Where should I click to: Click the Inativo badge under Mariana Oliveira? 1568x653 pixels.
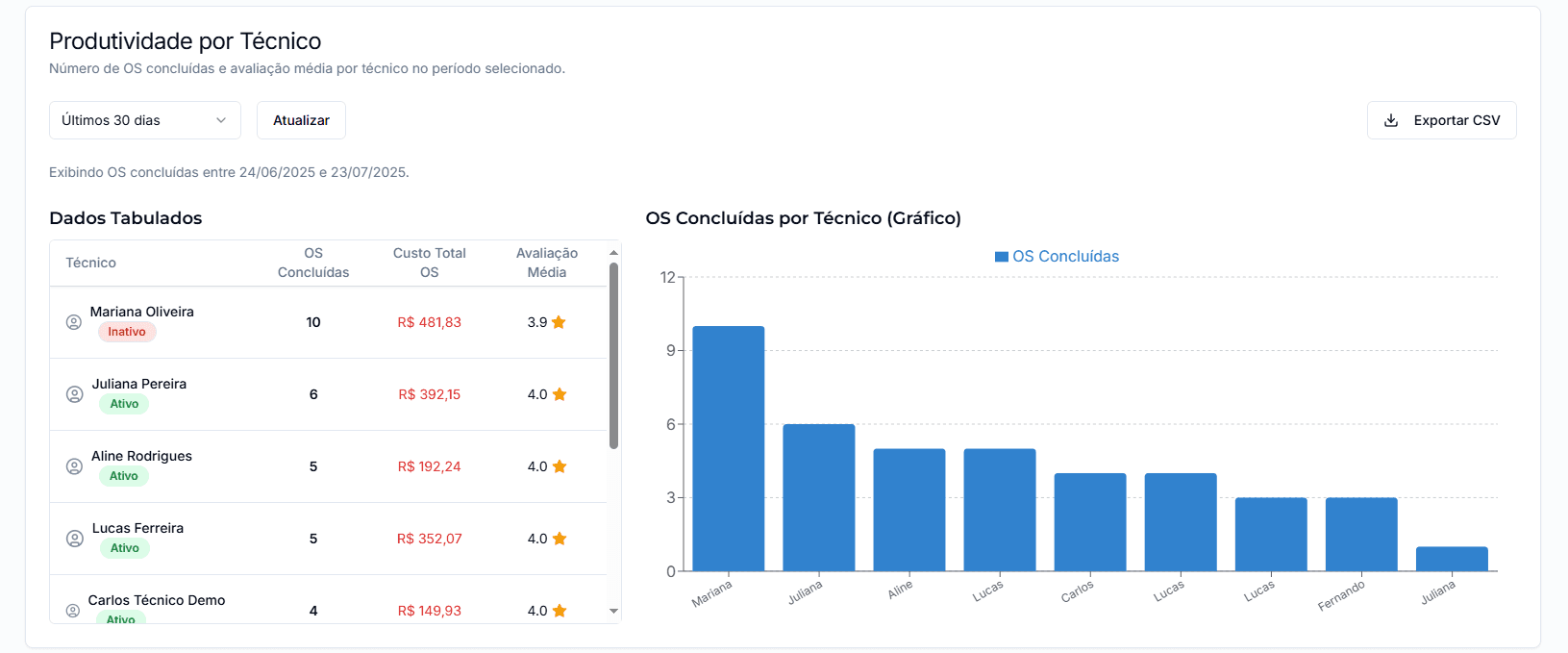(x=127, y=332)
